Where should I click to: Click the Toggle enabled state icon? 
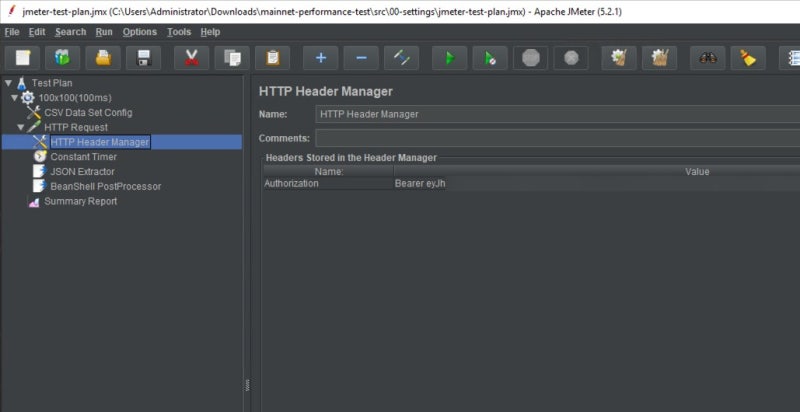(x=402, y=58)
